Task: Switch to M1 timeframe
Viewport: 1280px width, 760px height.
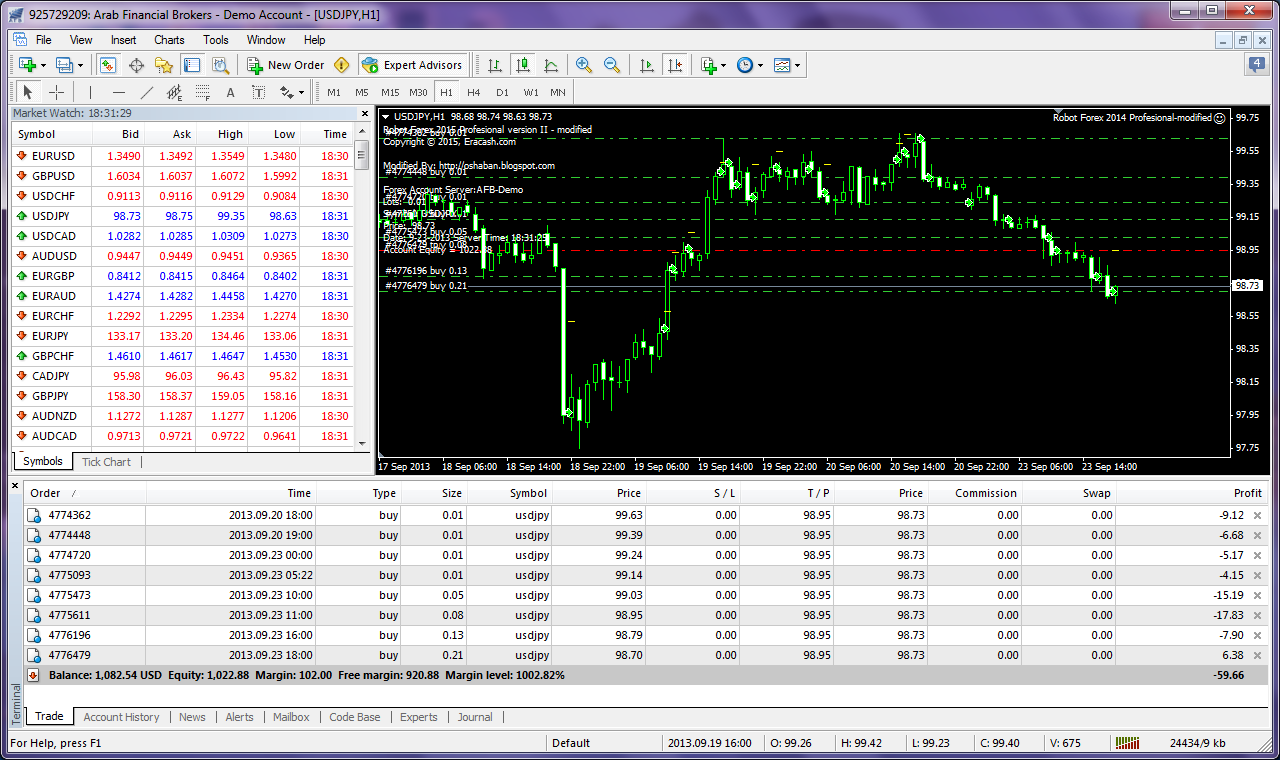Action: 334,92
